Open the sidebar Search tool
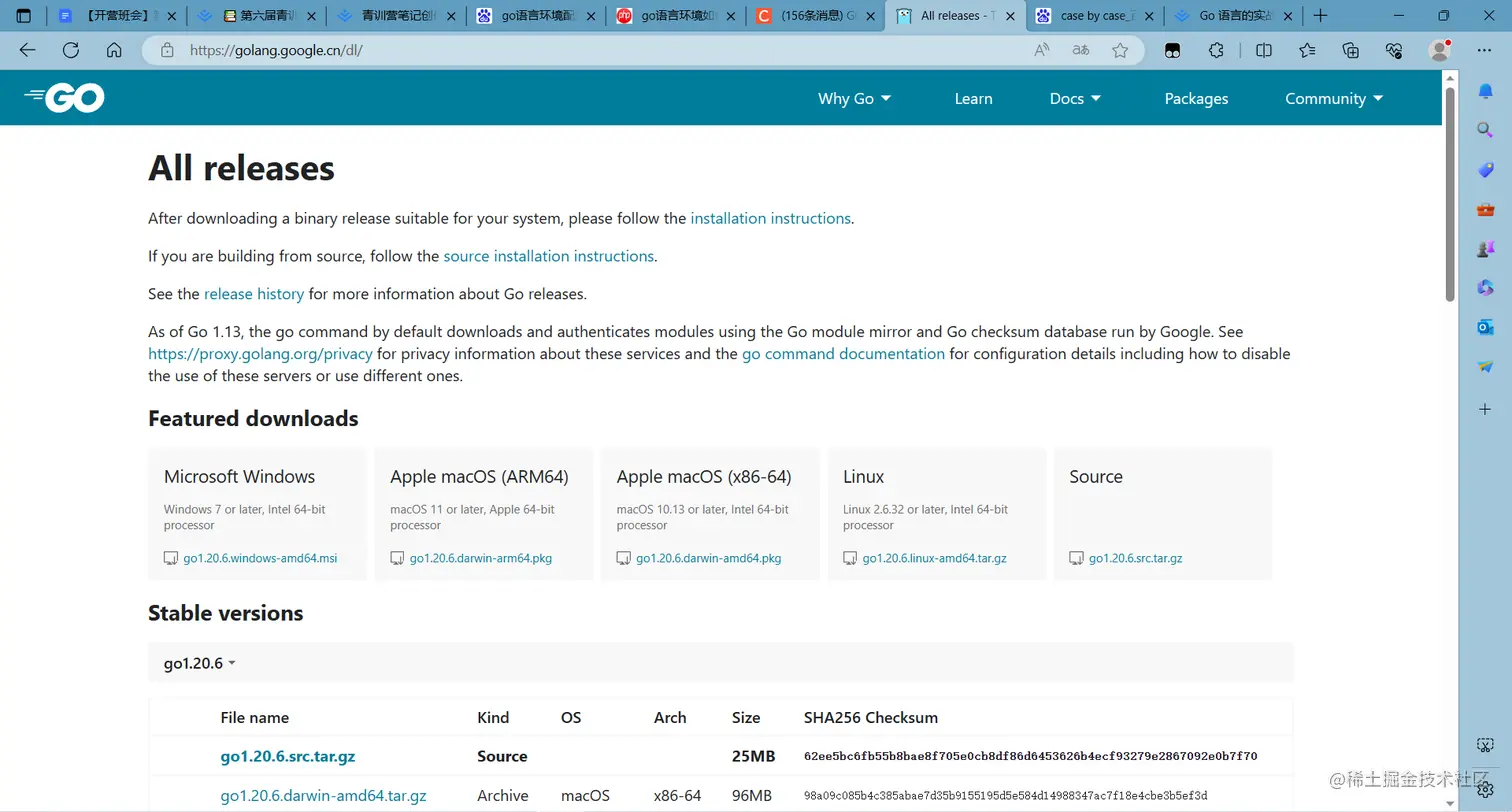1512x812 pixels. pyautogui.click(x=1486, y=130)
